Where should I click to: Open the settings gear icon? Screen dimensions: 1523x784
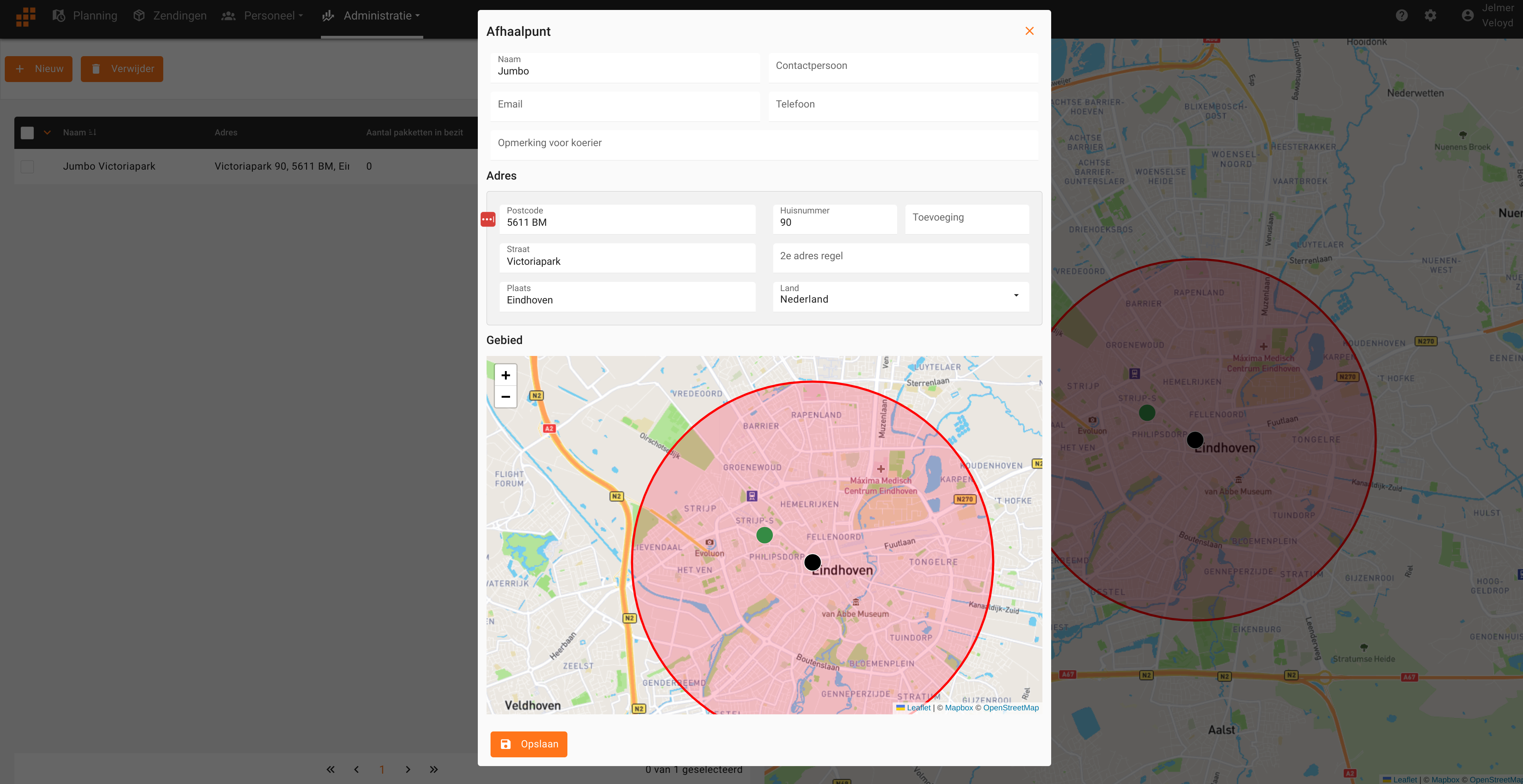(x=1430, y=16)
